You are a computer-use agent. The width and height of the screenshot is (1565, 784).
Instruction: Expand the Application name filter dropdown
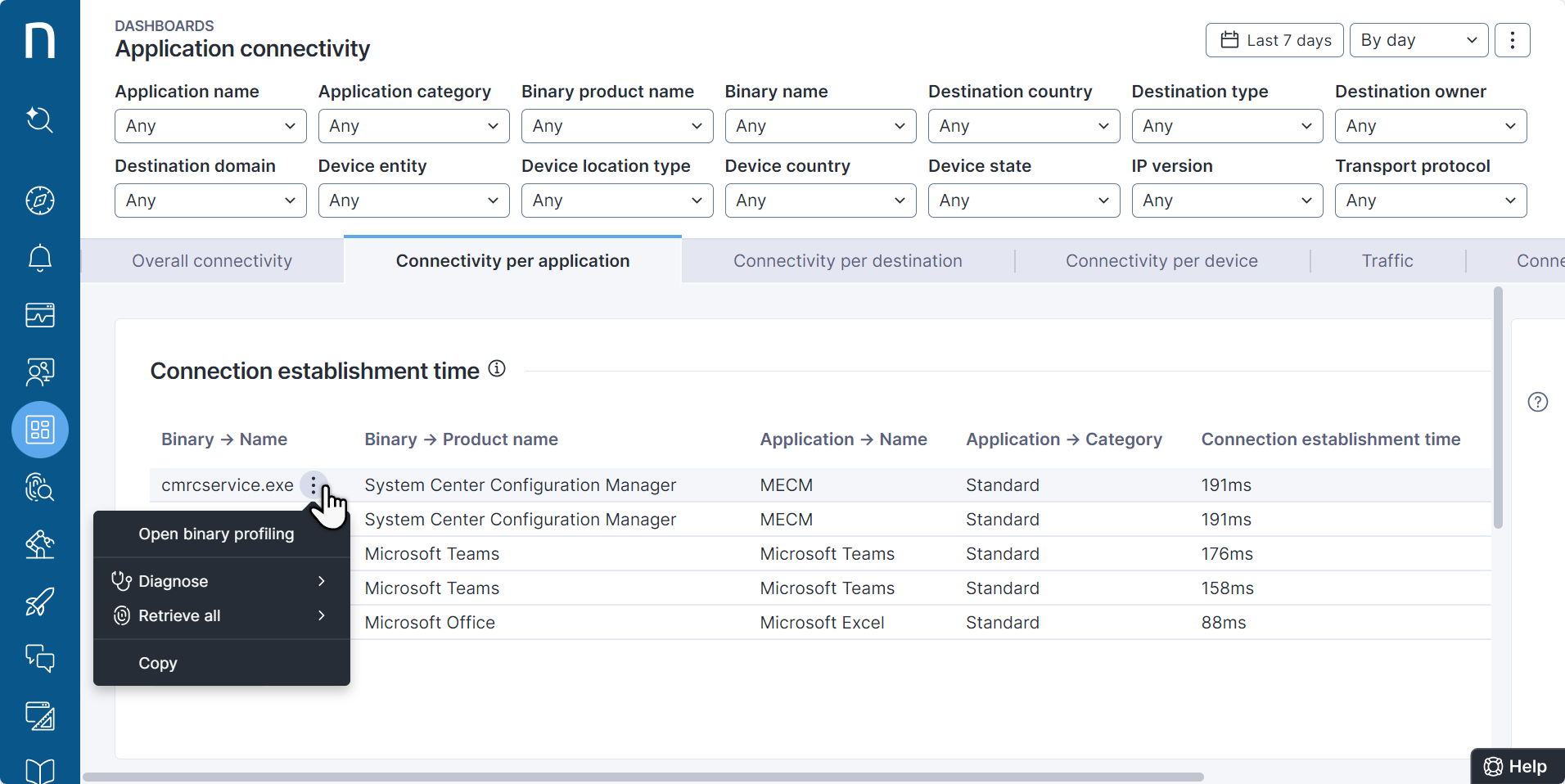click(210, 126)
